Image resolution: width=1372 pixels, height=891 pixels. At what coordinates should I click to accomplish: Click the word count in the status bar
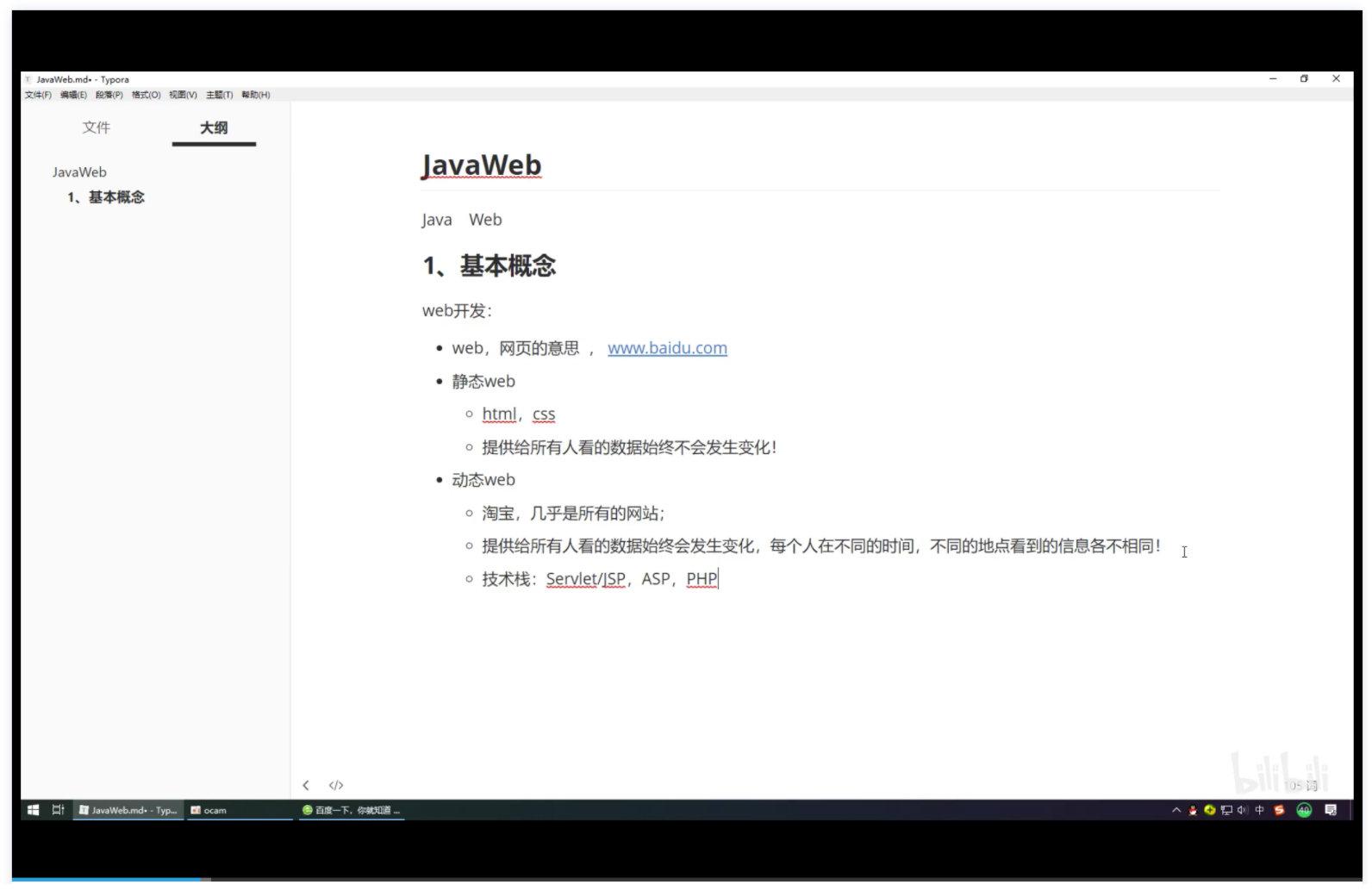pos(1301,786)
